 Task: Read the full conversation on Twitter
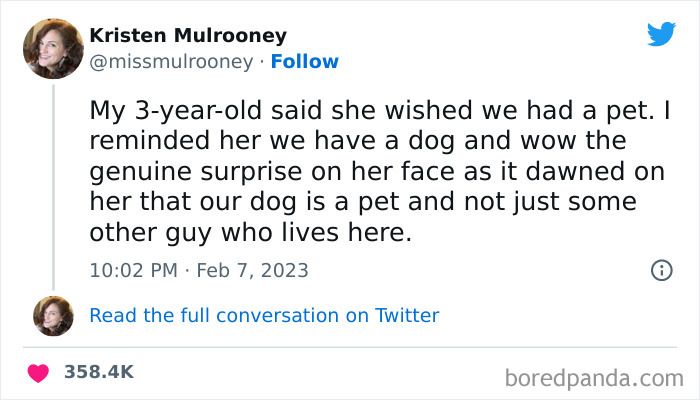click(x=264, y=316)
